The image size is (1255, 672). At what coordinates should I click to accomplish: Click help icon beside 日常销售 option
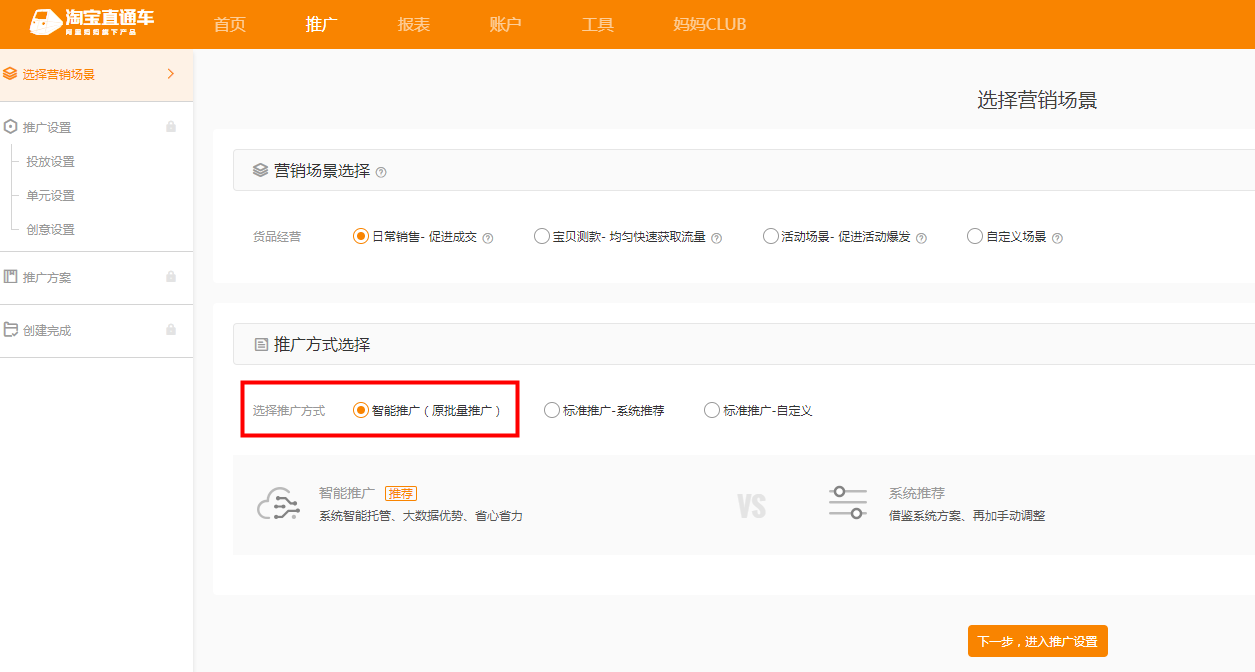pyautogui.click(x=488, y=238)
